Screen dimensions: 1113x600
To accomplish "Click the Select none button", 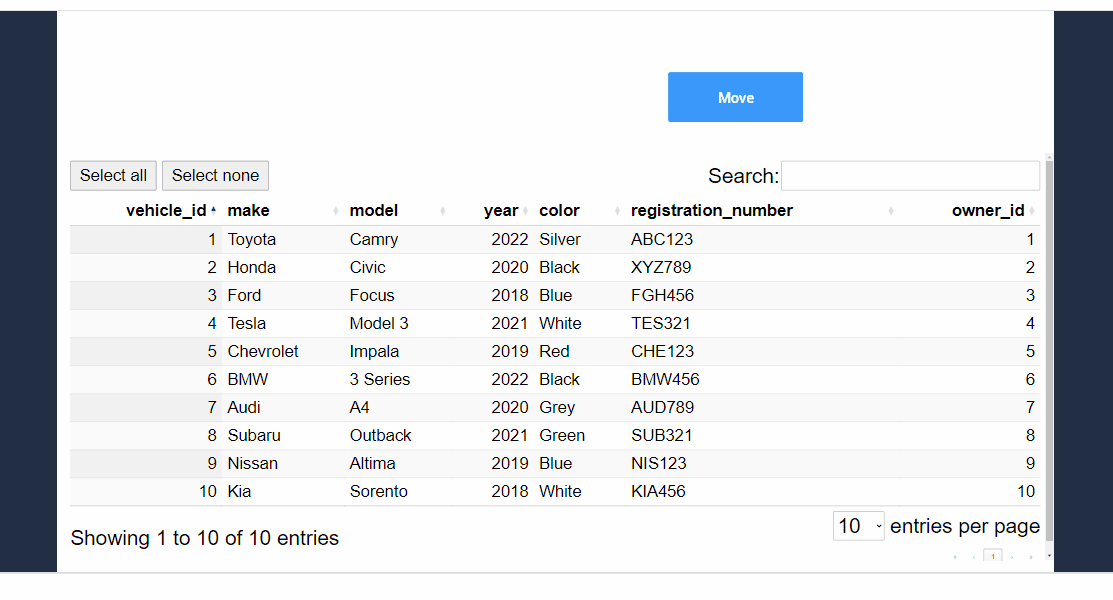I will click(x=215, y=176).
